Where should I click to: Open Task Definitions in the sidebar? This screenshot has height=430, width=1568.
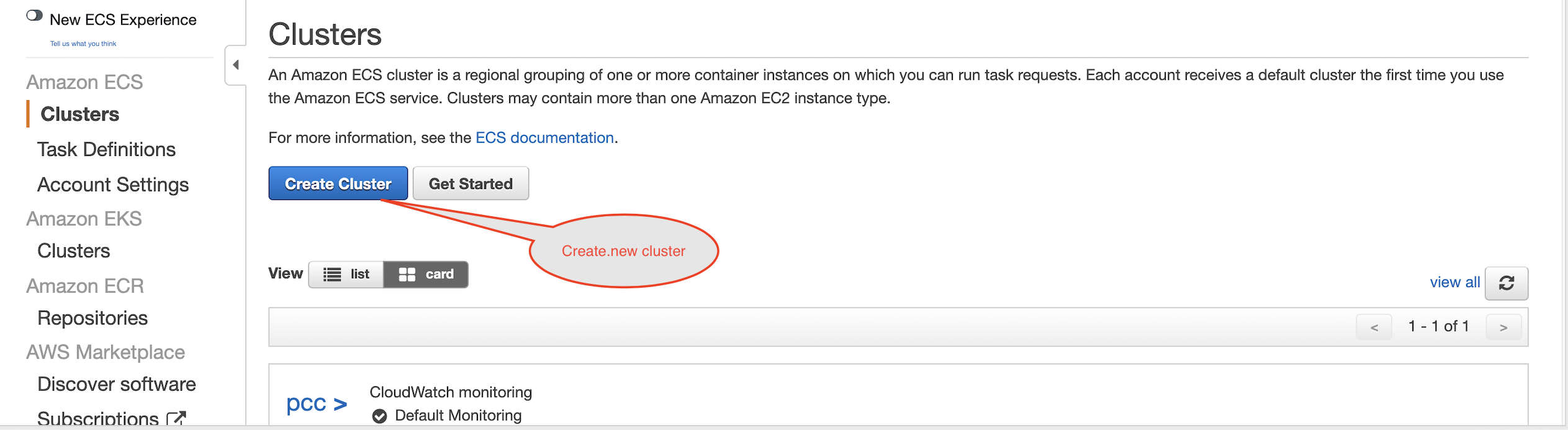click(x=106, y=149)
